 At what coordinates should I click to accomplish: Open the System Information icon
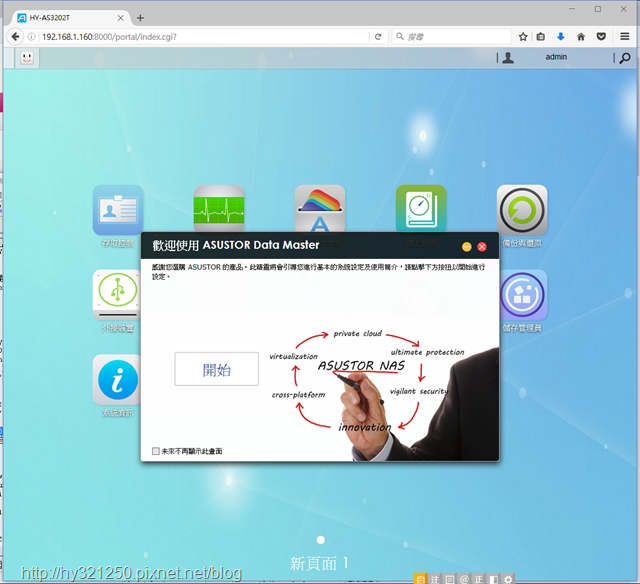click(117, 380)
